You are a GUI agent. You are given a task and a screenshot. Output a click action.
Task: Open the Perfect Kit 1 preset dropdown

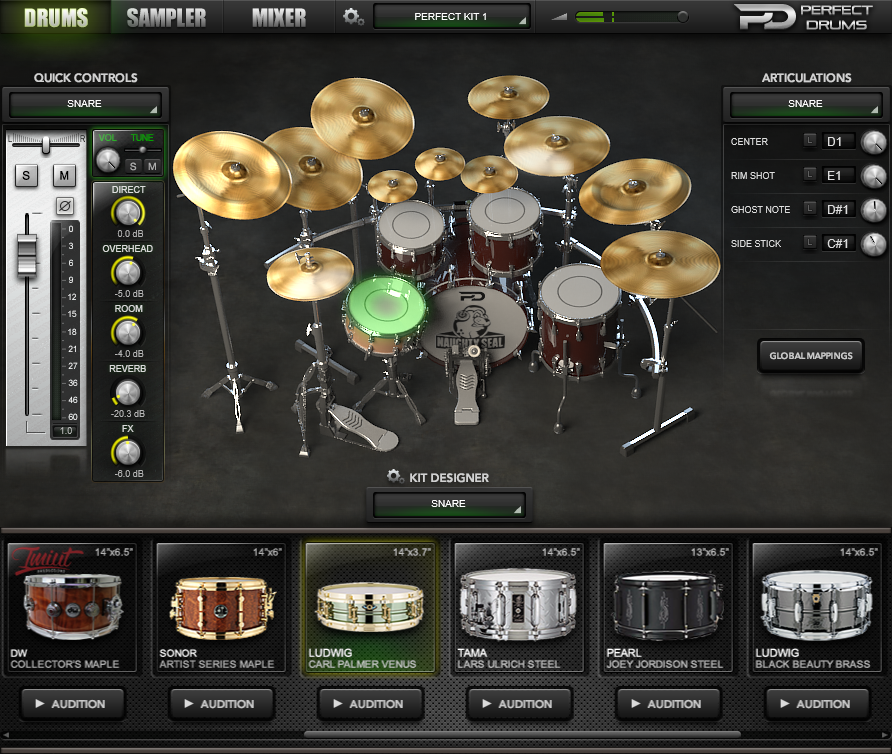[452, 17]
